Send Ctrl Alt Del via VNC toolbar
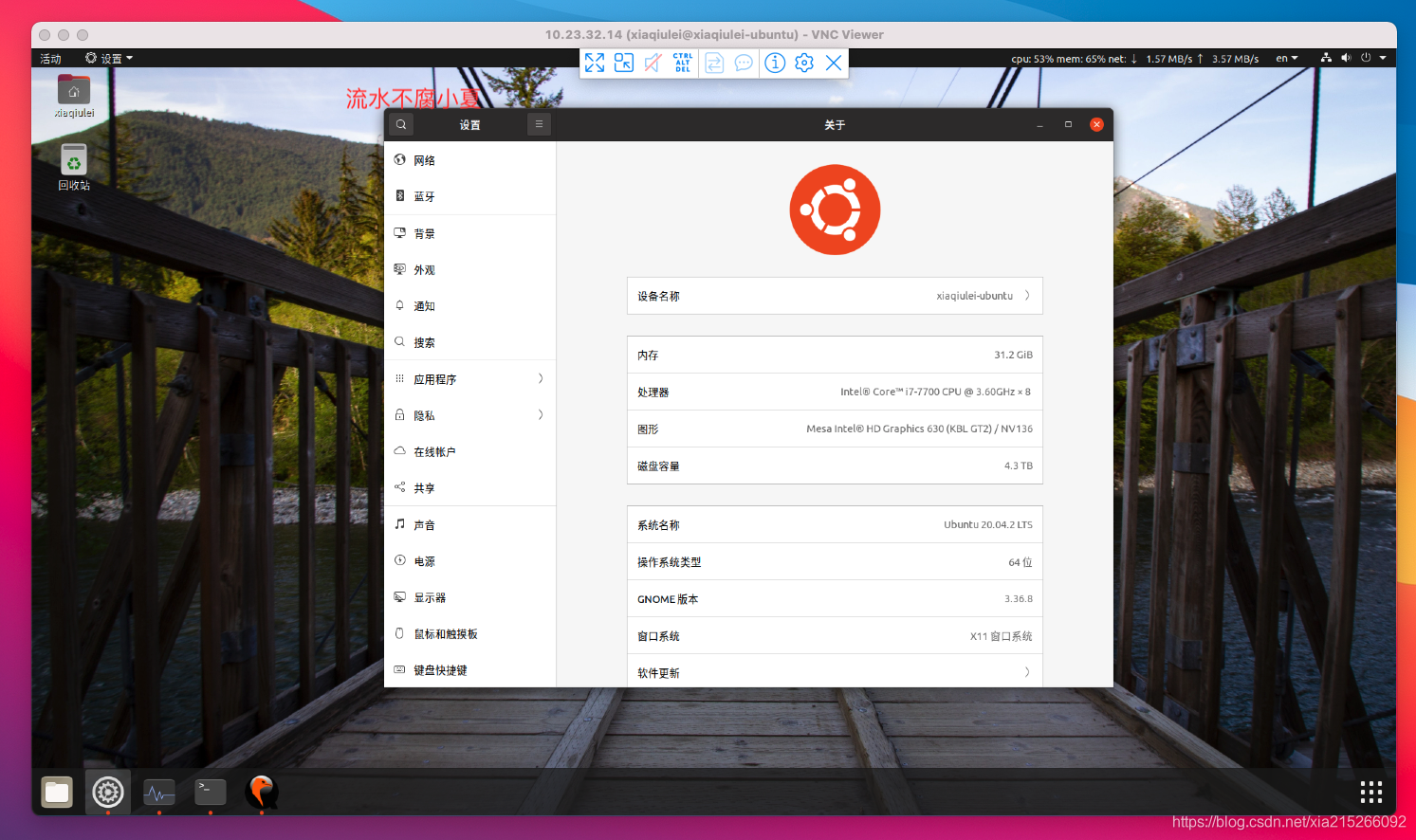This screenshot has height=840, width=1416. click(x=683, y=63)
